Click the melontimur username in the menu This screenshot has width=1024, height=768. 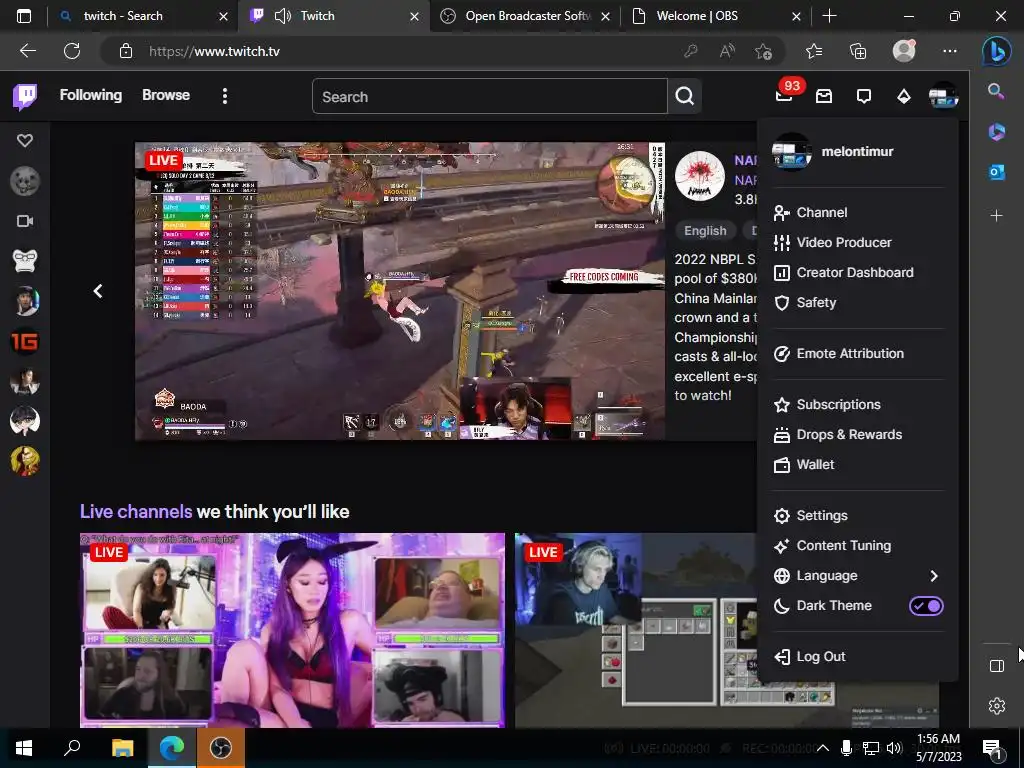857,152
